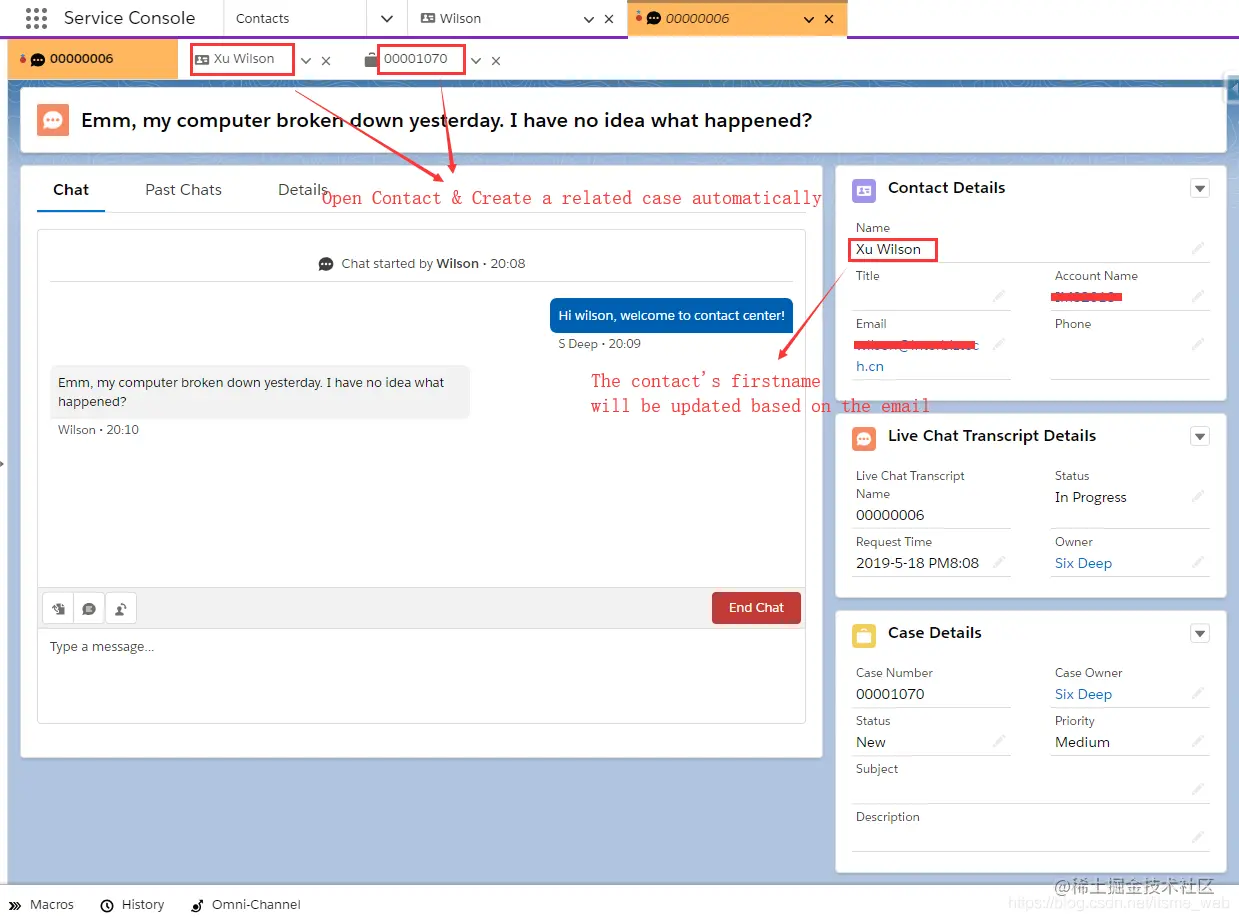
Task: Click the Live Chat Transcript Details card icon
Action: click(863, 437)
